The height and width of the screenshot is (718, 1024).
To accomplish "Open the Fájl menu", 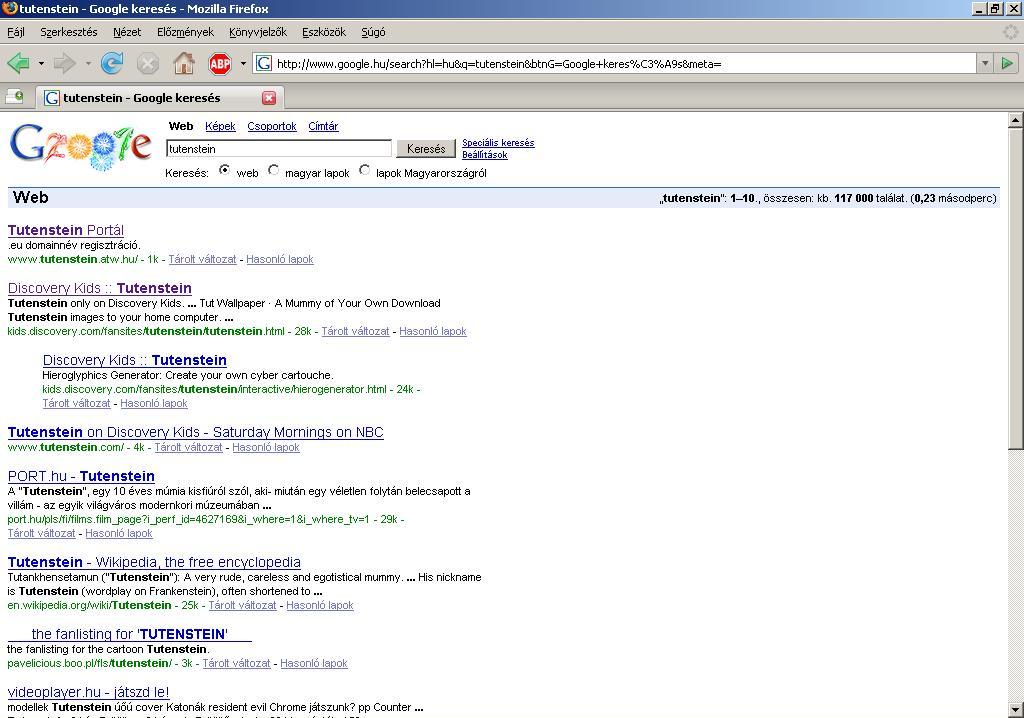I will (16, 32).
